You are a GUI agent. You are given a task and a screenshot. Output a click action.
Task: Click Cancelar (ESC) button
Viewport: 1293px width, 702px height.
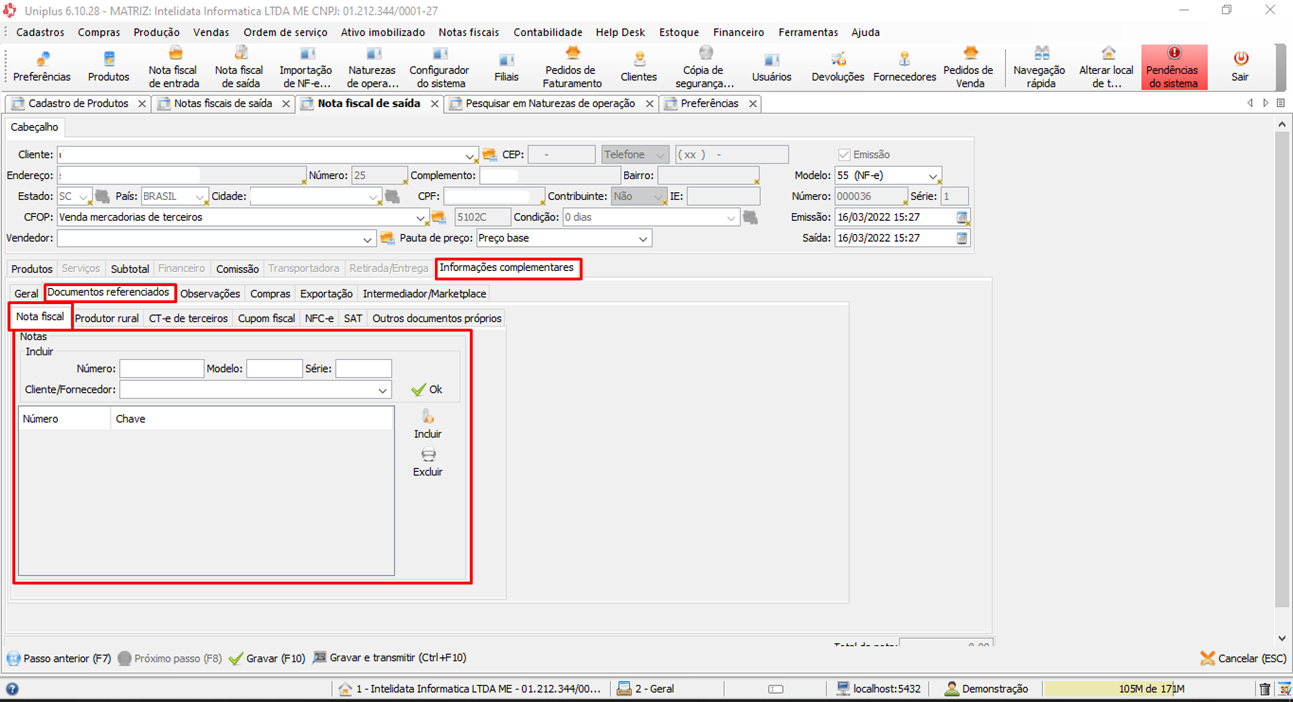(1243, 659)
